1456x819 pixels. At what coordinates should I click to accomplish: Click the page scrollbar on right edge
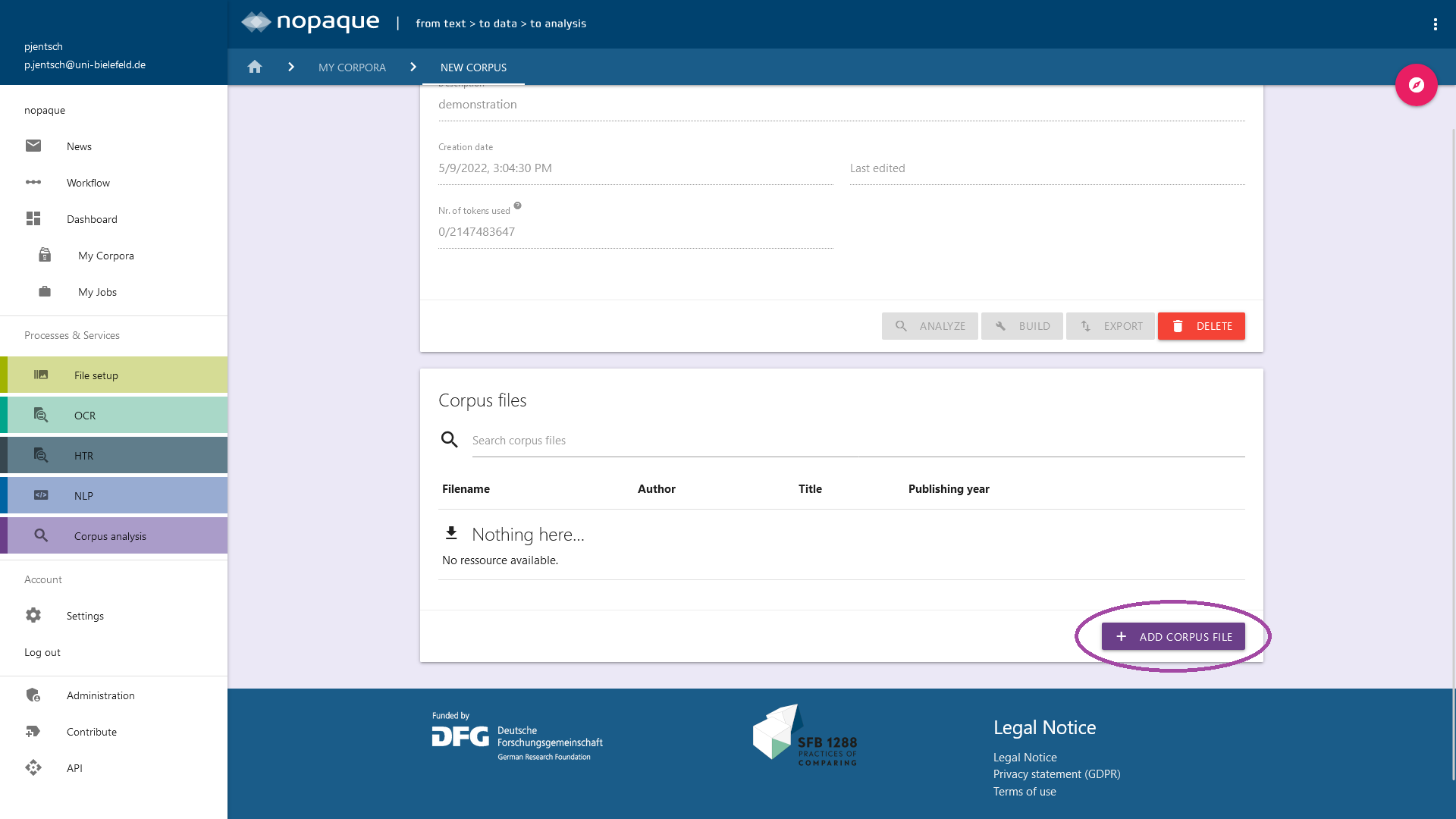point(1453,455)
